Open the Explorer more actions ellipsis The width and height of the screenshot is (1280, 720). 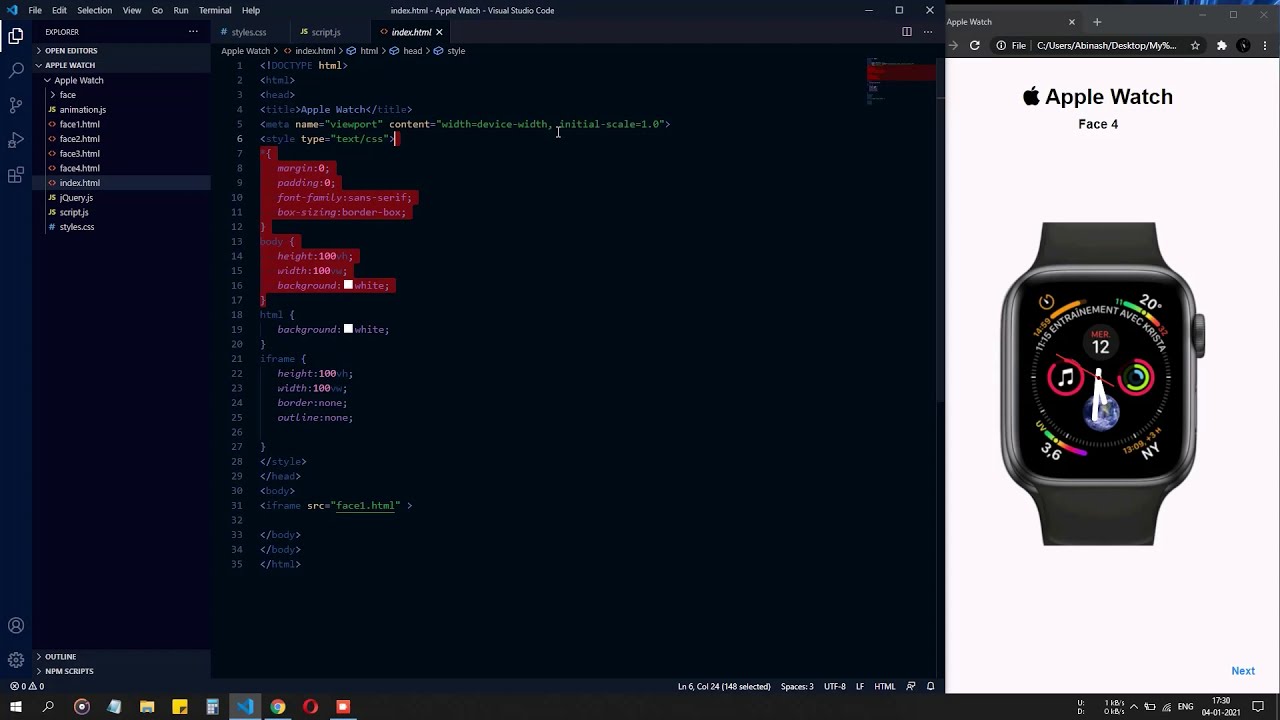coord(193,32)
